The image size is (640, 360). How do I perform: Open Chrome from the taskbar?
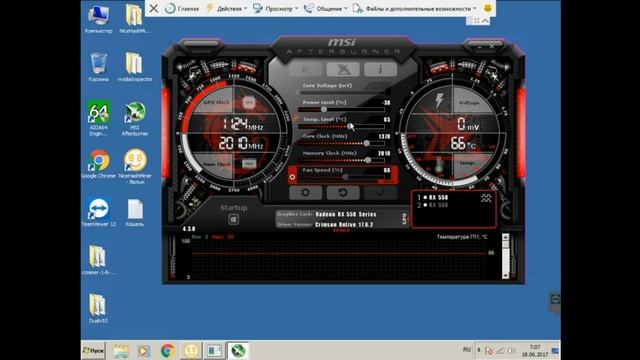click(167, 351)
